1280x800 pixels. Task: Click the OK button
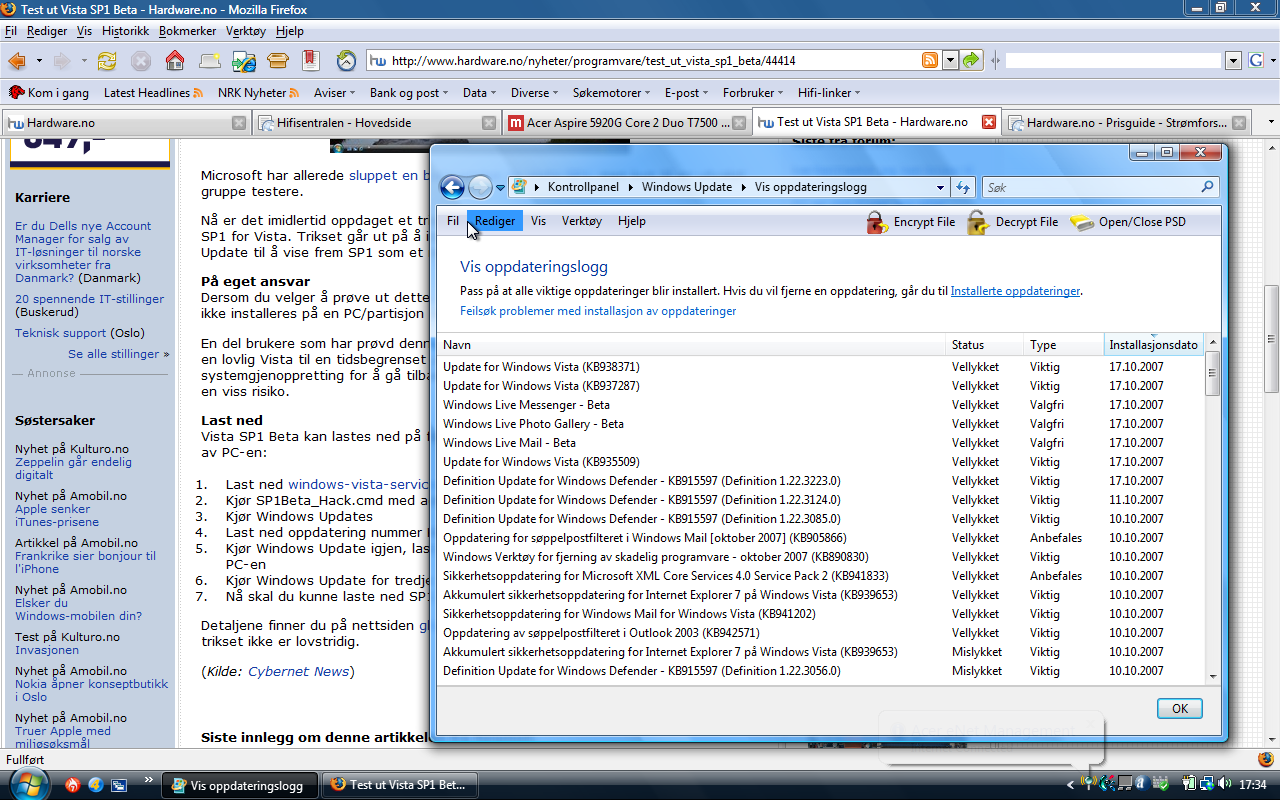[1180, 708]
